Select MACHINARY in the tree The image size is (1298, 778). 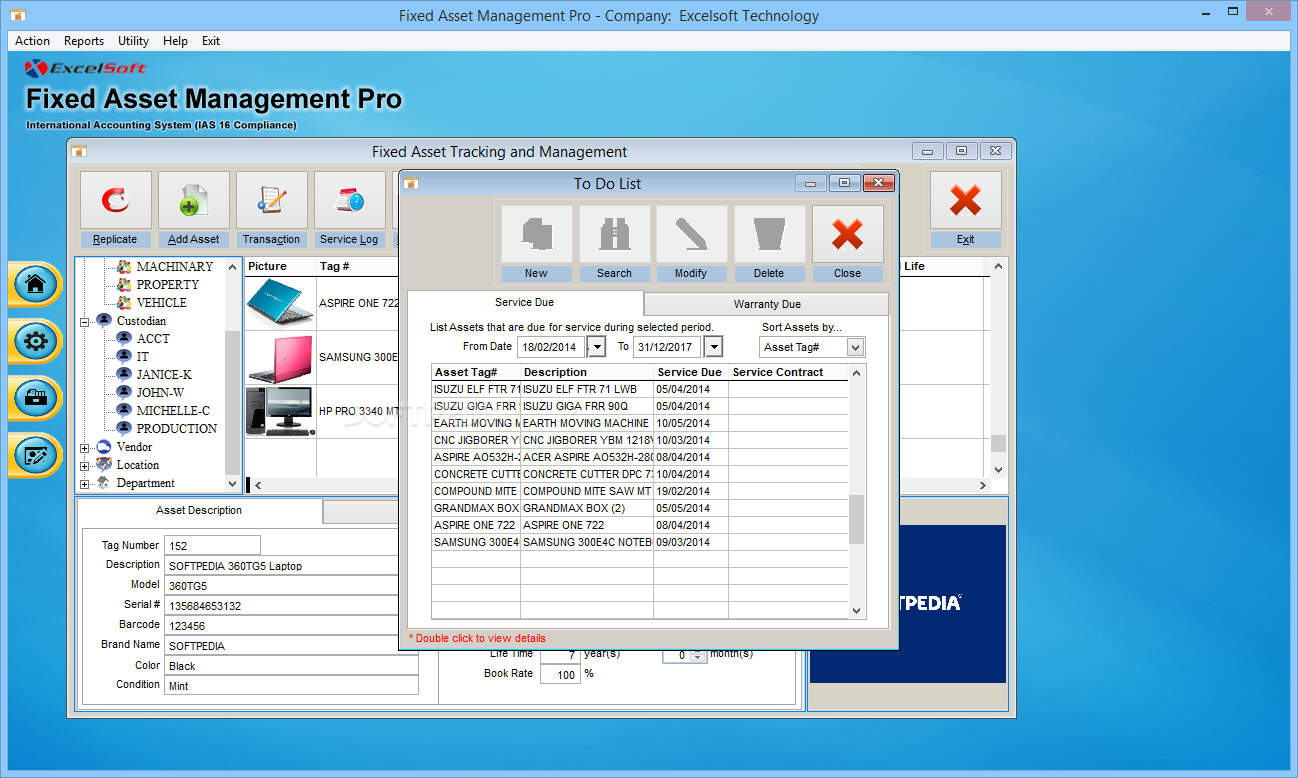click(x=174, y=267)
